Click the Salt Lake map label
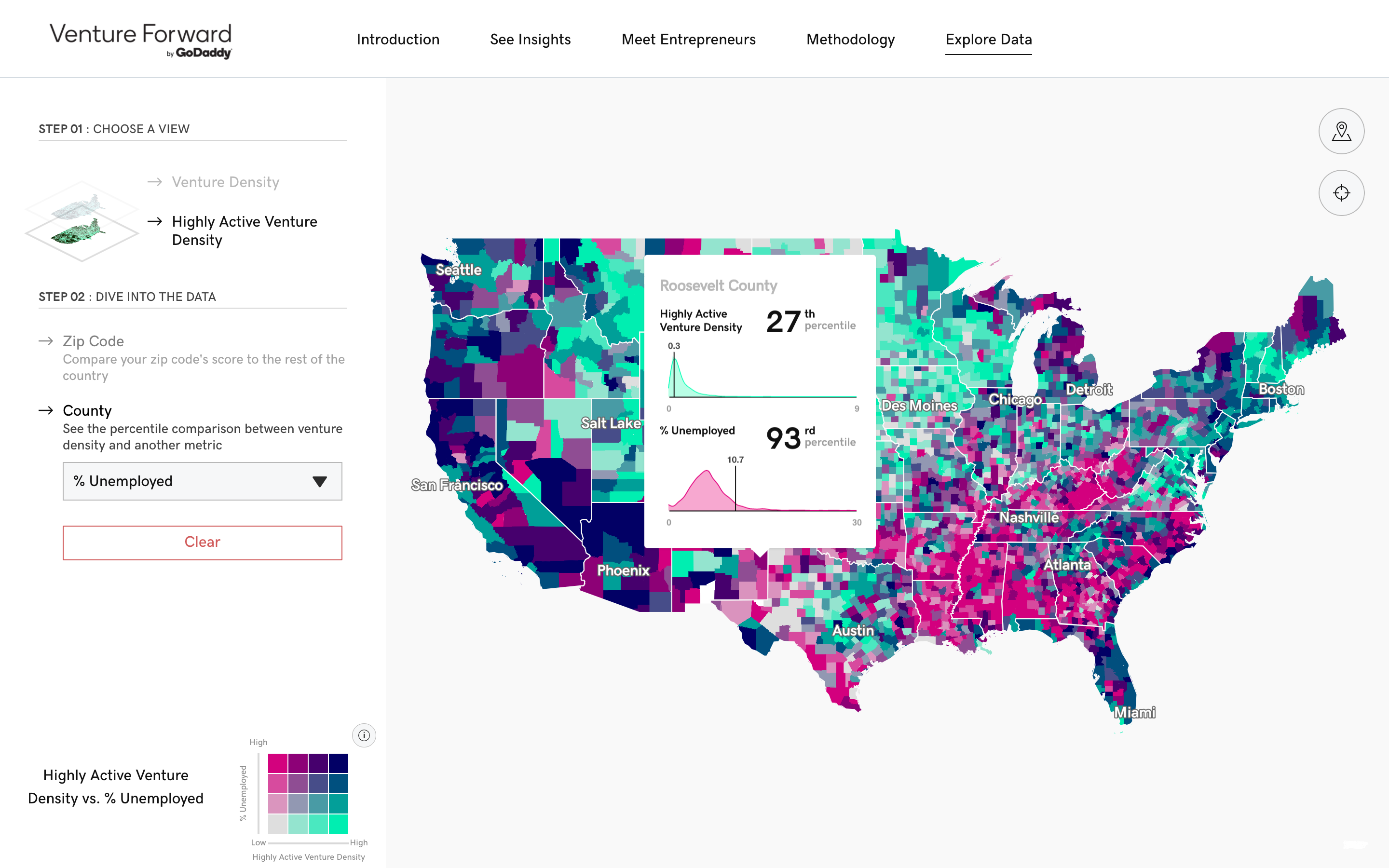This screenshot has height=868, width=1389. pos(611,423)
